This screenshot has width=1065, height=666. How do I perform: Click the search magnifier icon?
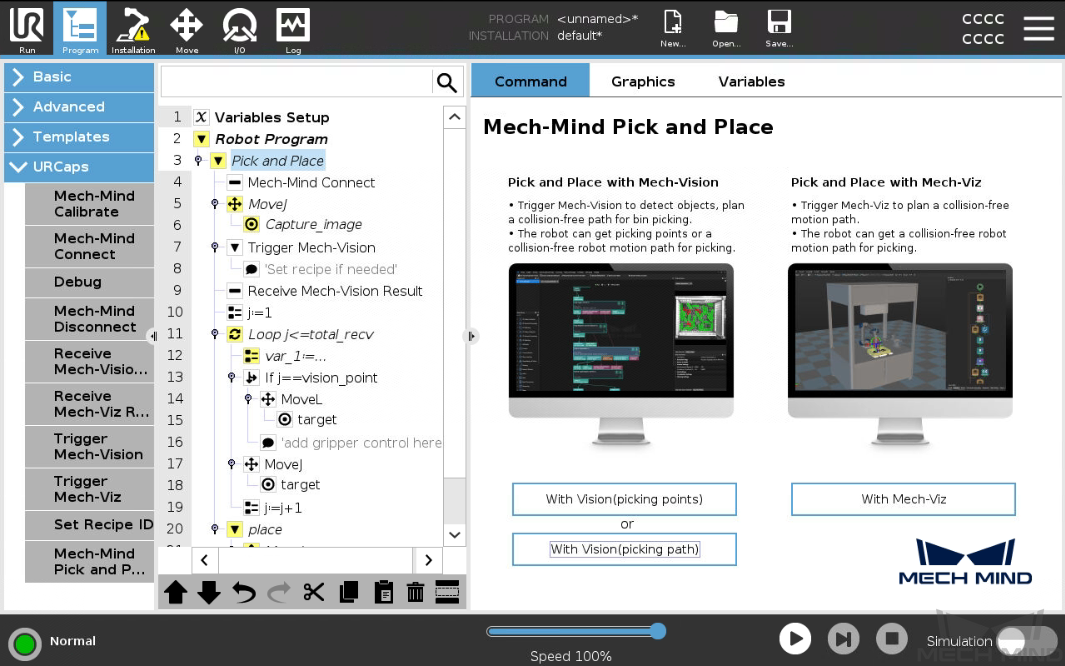446,82
